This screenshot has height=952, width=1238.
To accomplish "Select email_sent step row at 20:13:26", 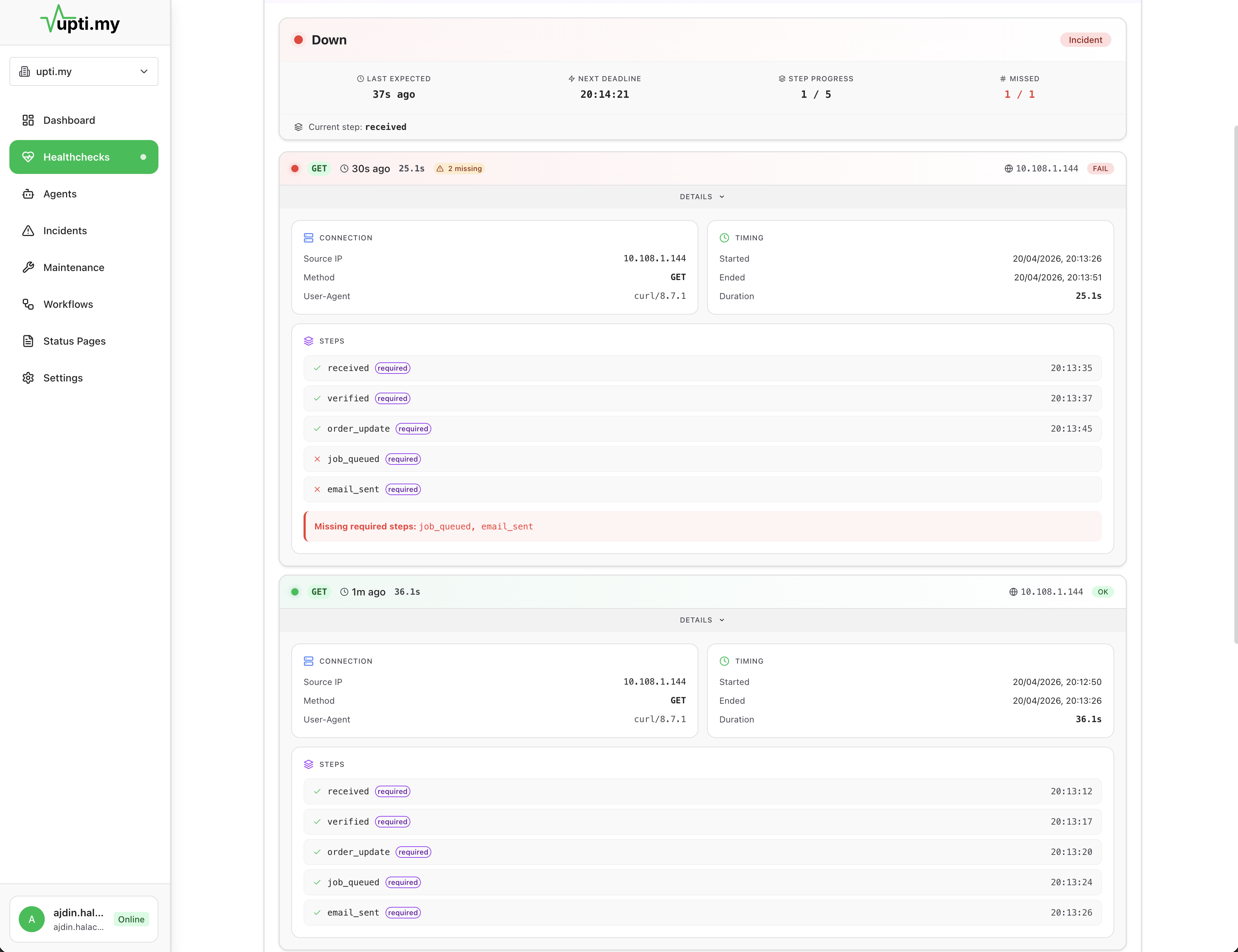I will tap(702, 913).
